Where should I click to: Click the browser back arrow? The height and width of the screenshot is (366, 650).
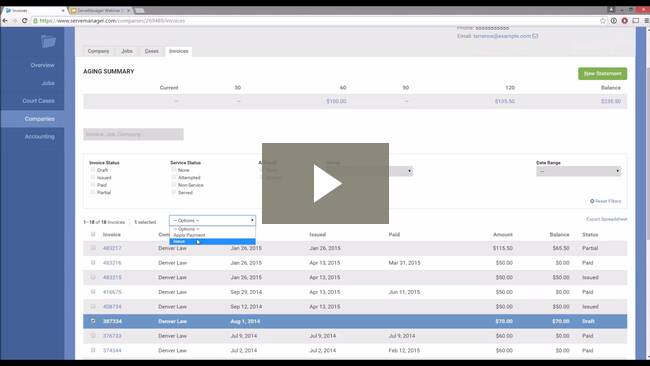coord(5,21)
